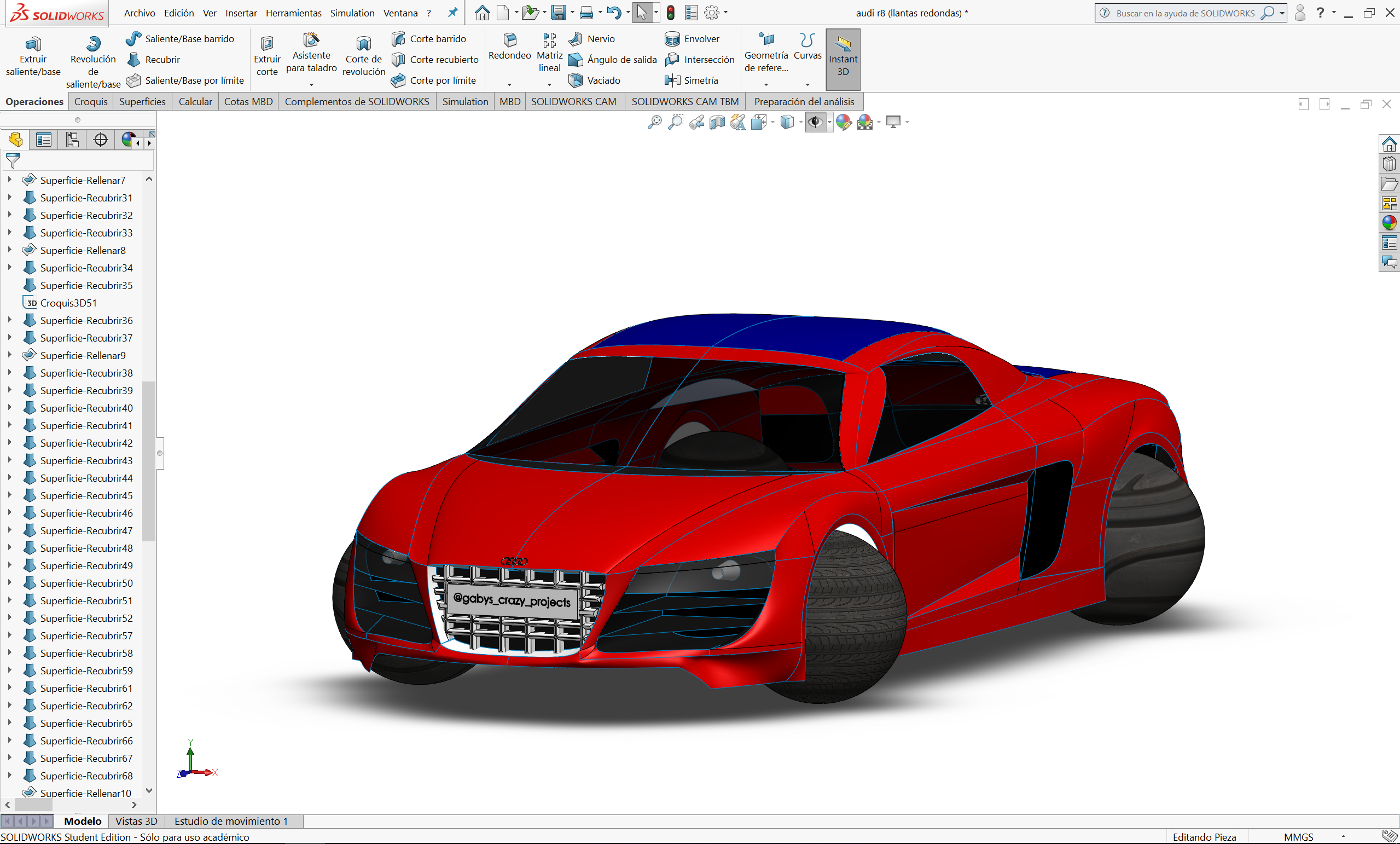Click the Intersección tool
The width and height of the screenshot is (1400, 844).
point(700,60)
